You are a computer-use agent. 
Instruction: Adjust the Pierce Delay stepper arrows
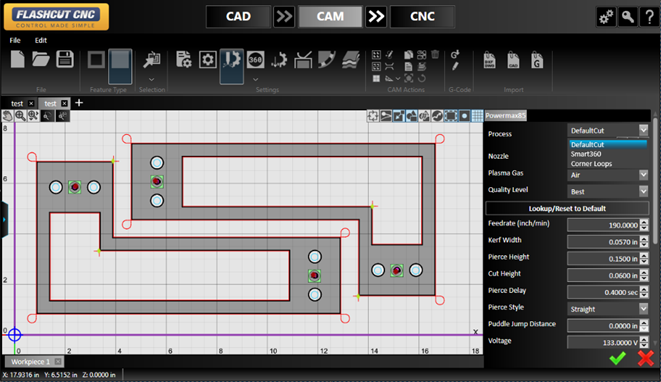(644, 292)
